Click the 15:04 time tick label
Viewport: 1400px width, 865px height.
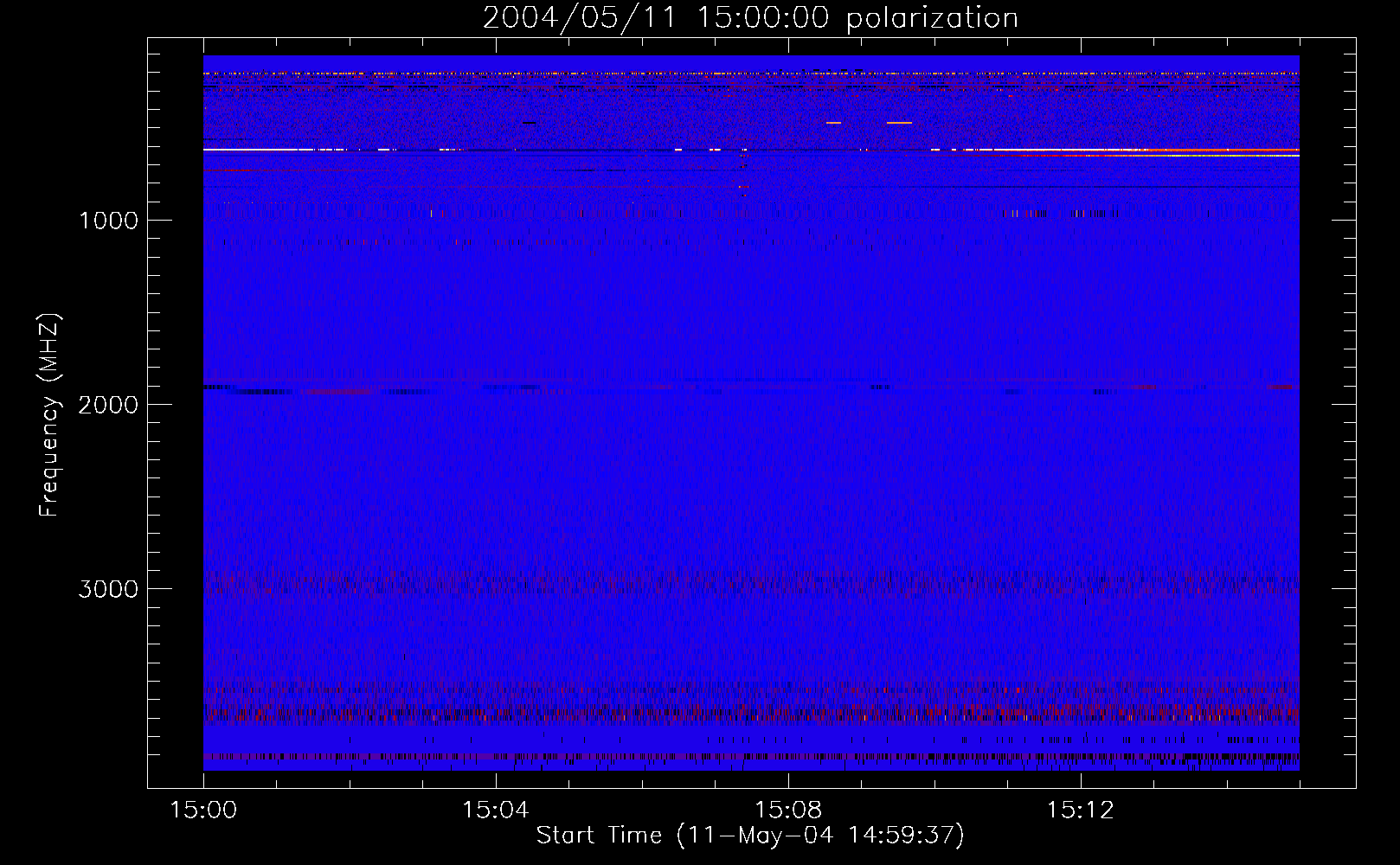pos(496,810)
